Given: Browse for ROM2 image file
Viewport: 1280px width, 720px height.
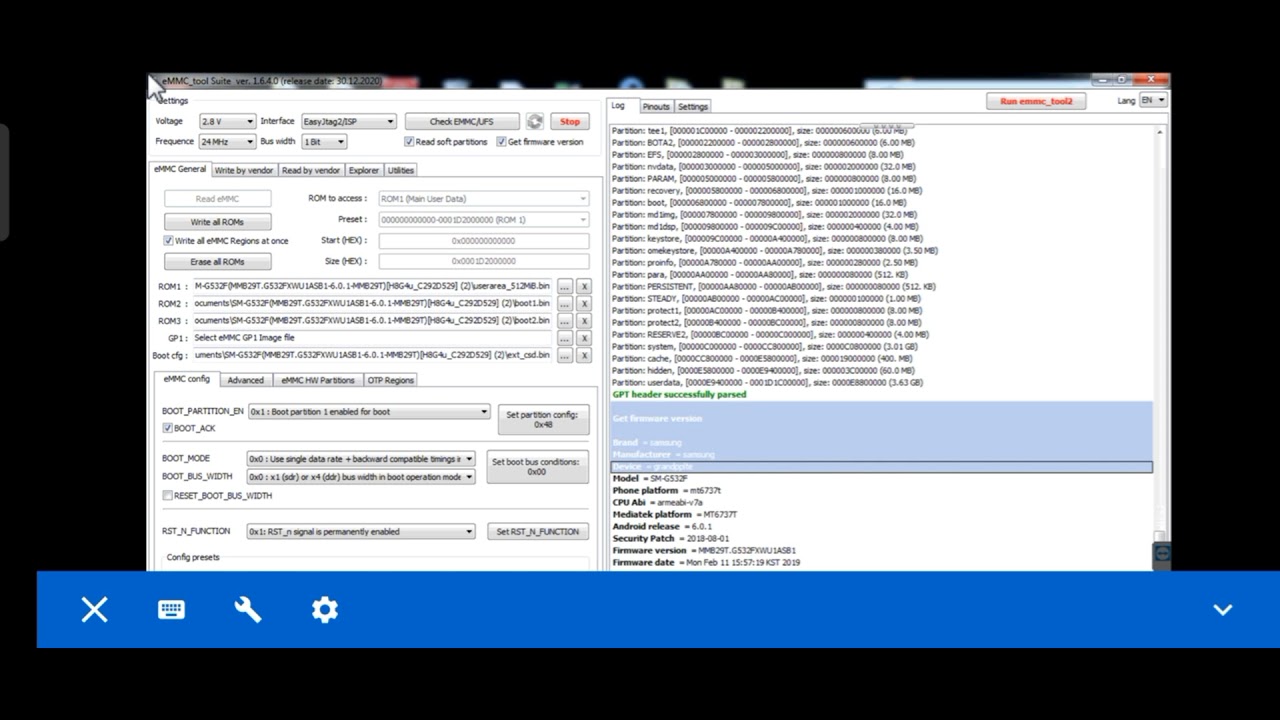Looking at the screenshot, I should [565, 304].
